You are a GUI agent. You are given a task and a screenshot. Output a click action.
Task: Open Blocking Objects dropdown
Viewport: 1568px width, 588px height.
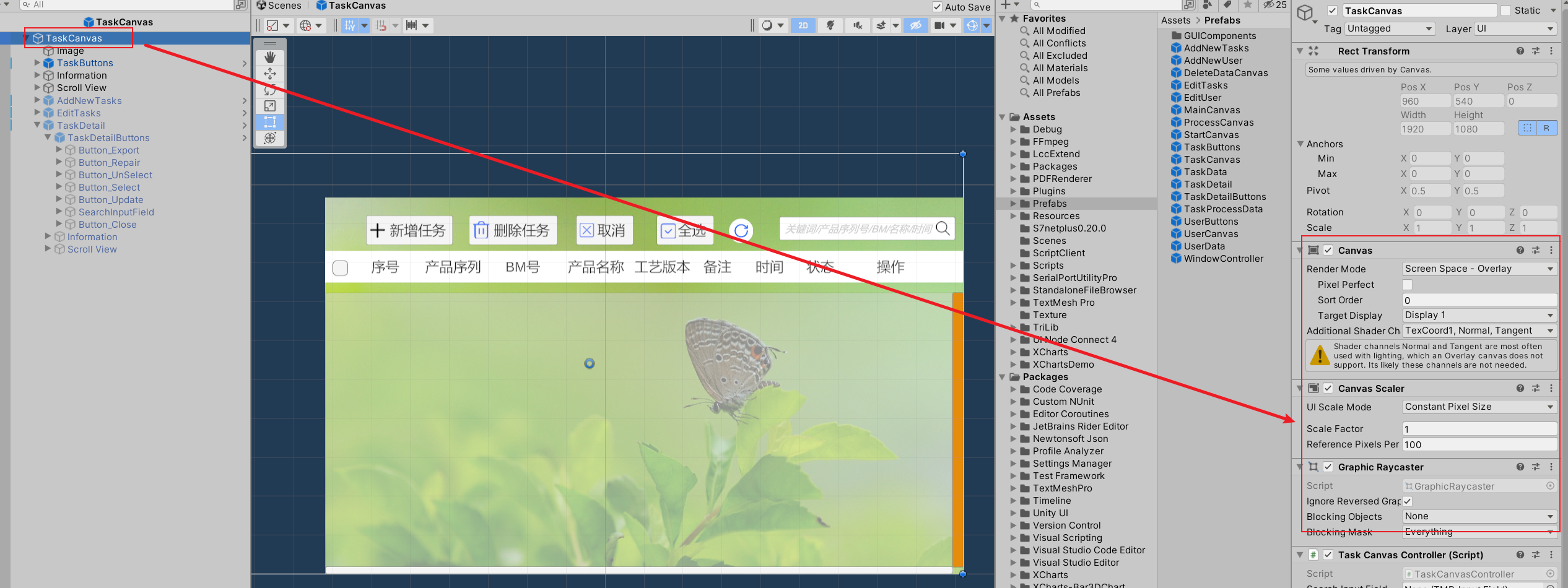1479,516
